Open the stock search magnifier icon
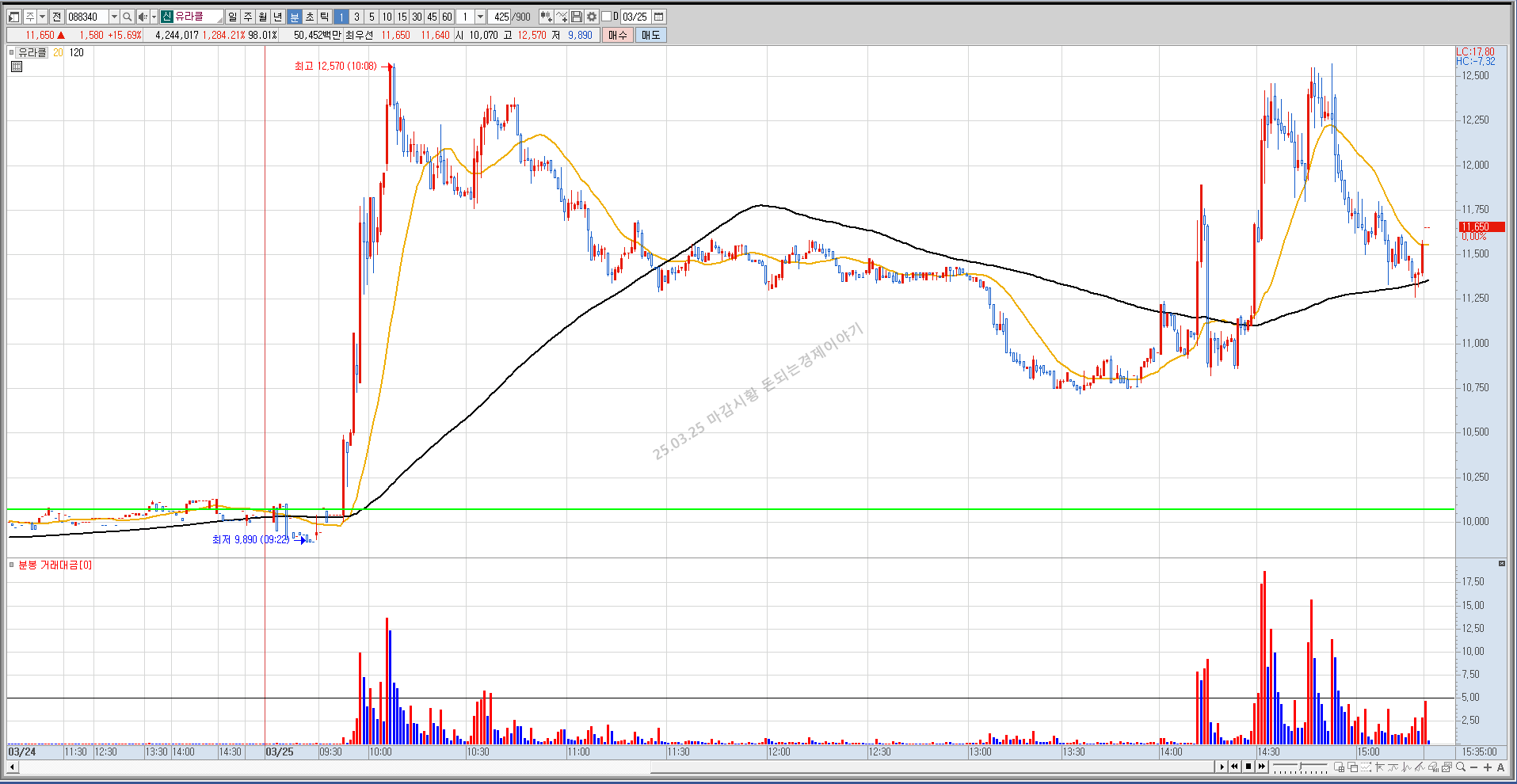1517x784 pixels. (x=128, y=17)
